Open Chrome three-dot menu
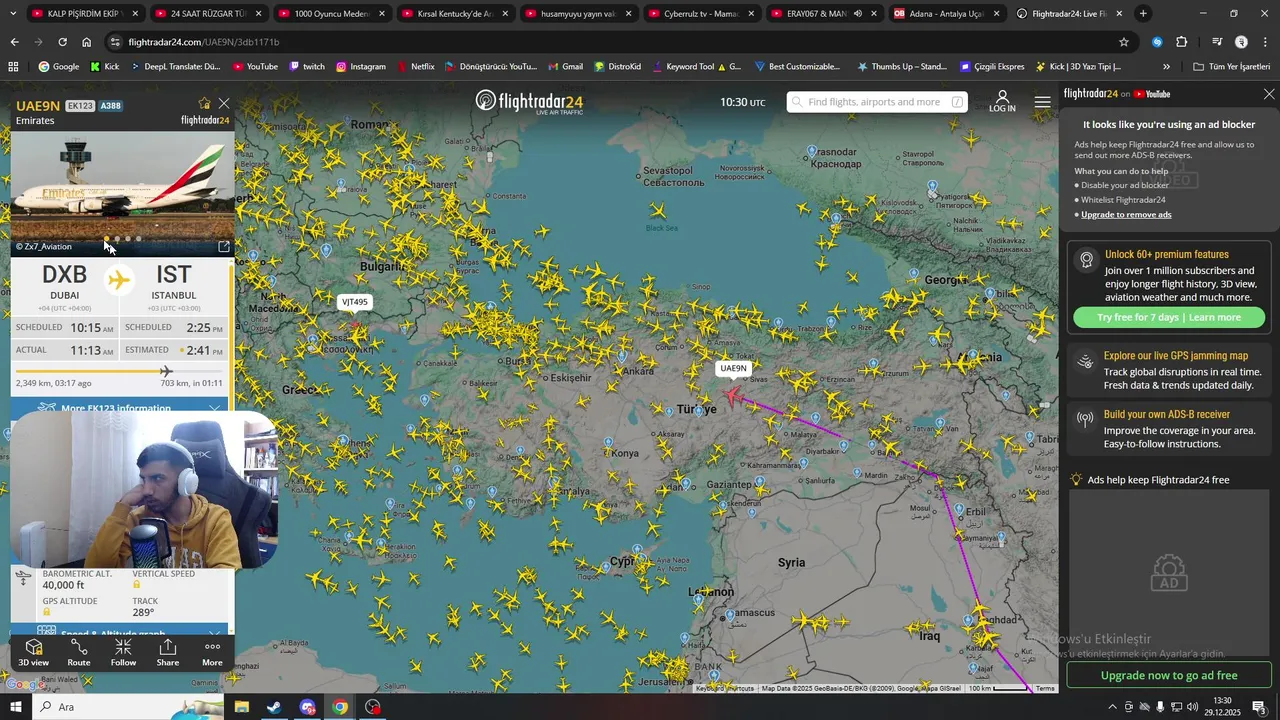Viewport: 1280px width, 720px height. (x=1264, y=42)
